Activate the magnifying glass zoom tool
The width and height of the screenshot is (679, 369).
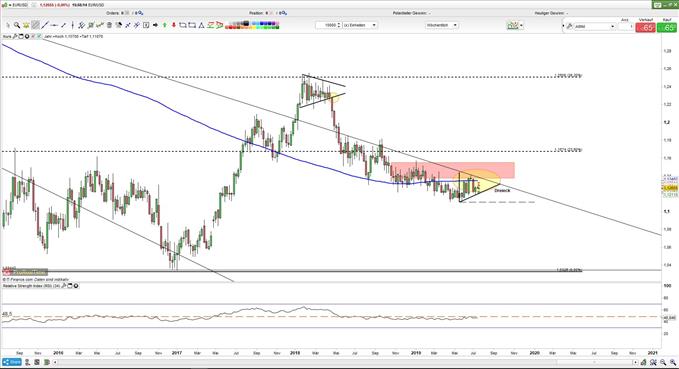pos(17,25)
